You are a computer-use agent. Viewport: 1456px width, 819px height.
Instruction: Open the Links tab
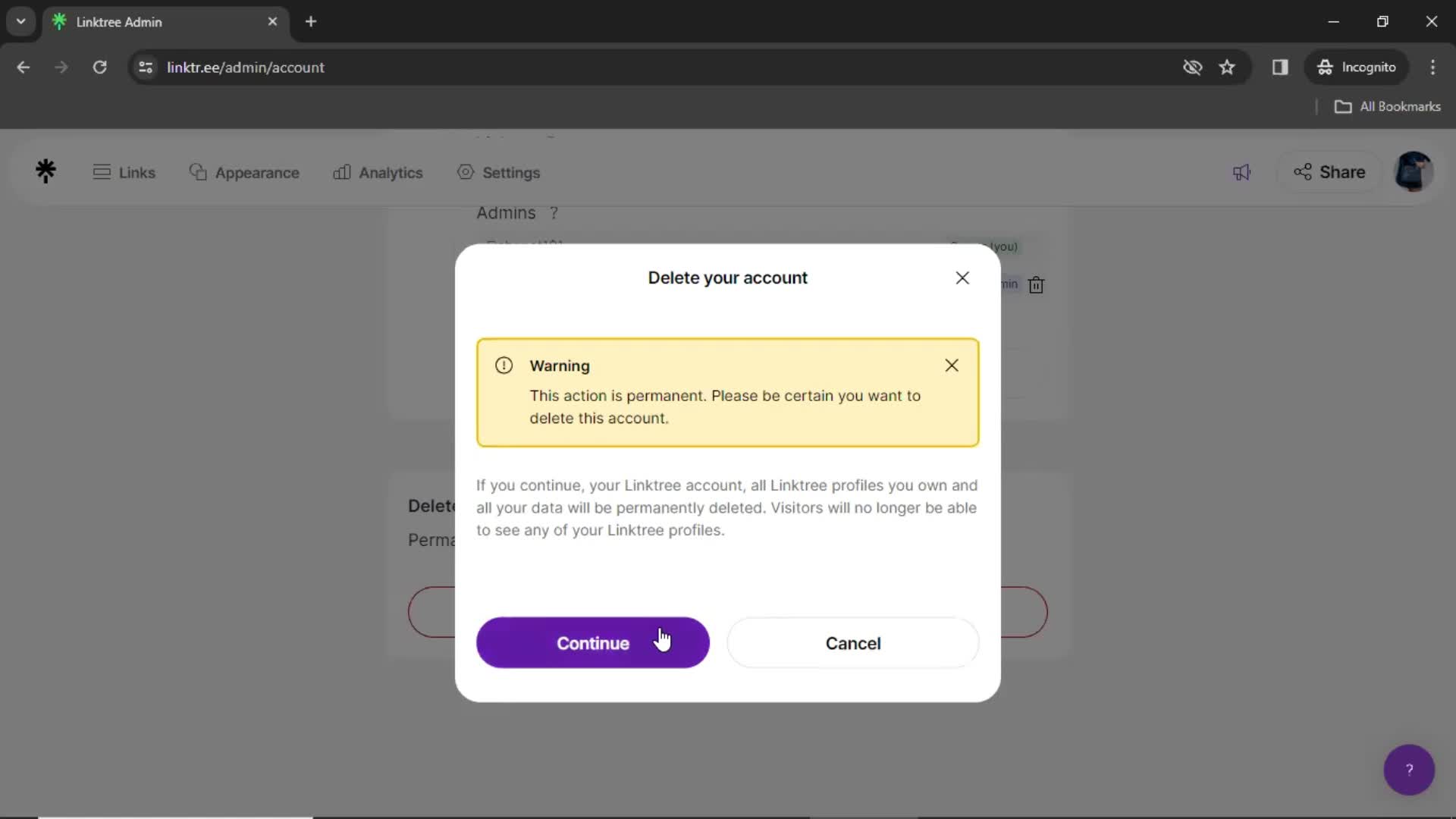tap(124, 173)
